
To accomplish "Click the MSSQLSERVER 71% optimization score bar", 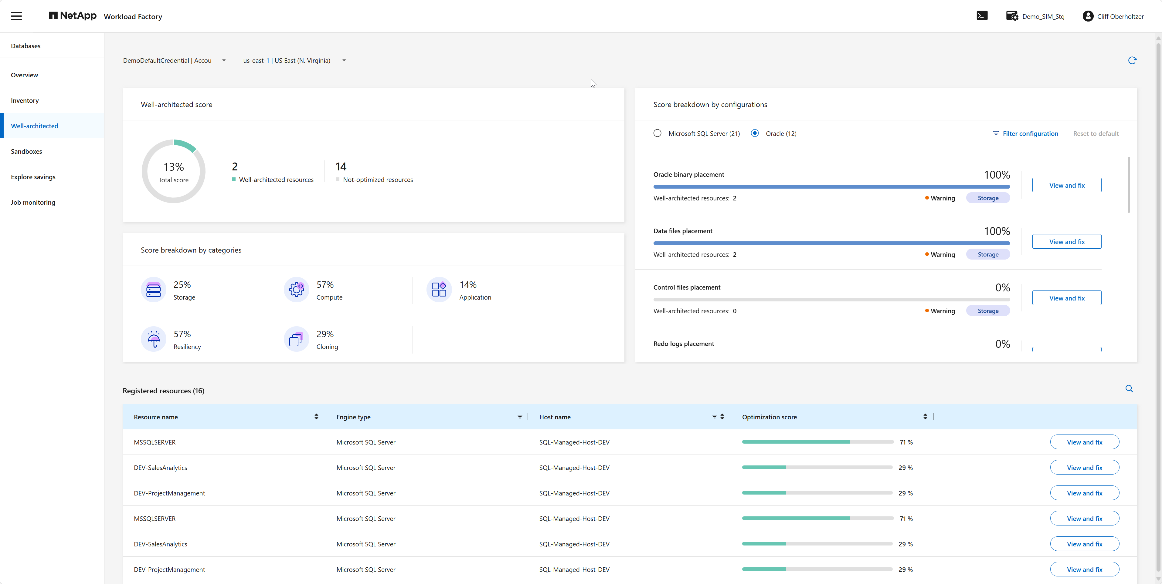I will point(817,441).
